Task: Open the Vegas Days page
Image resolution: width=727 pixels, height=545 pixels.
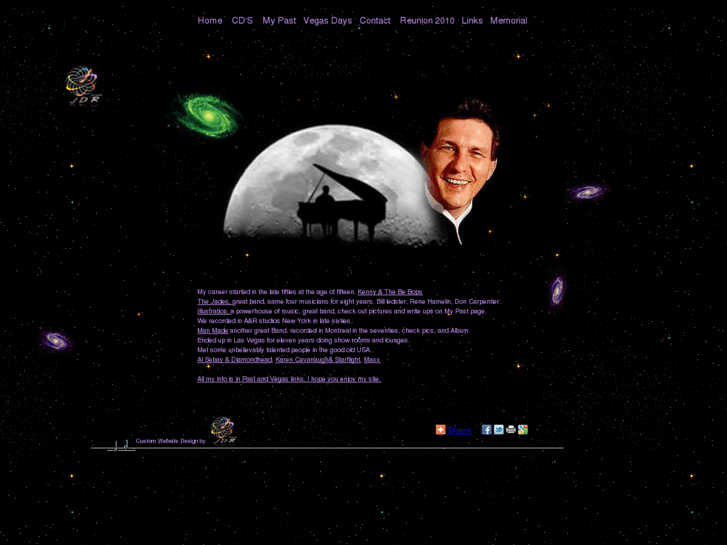Action: pos(327,20)
